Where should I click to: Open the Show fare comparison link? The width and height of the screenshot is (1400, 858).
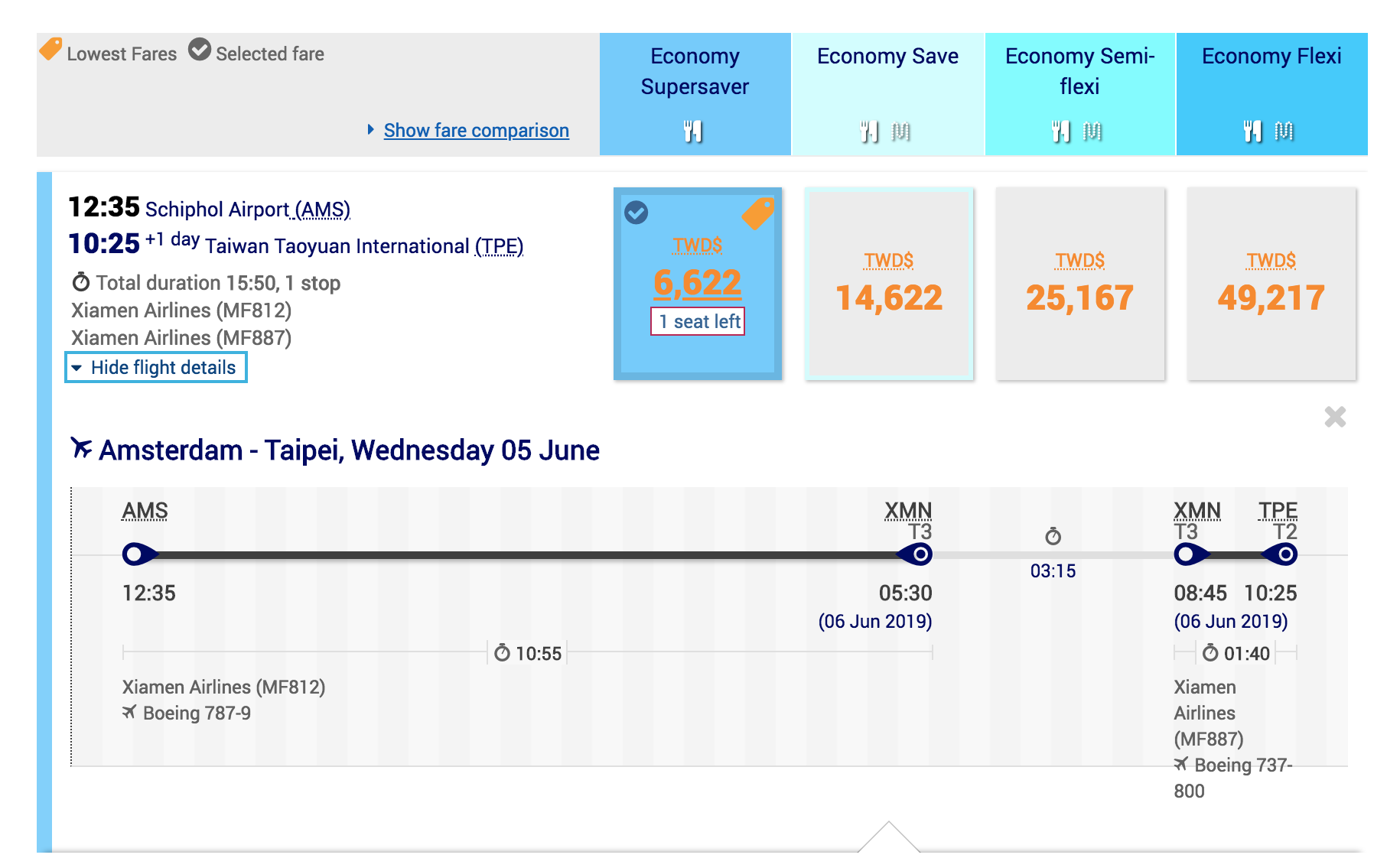tap(476, 131)
